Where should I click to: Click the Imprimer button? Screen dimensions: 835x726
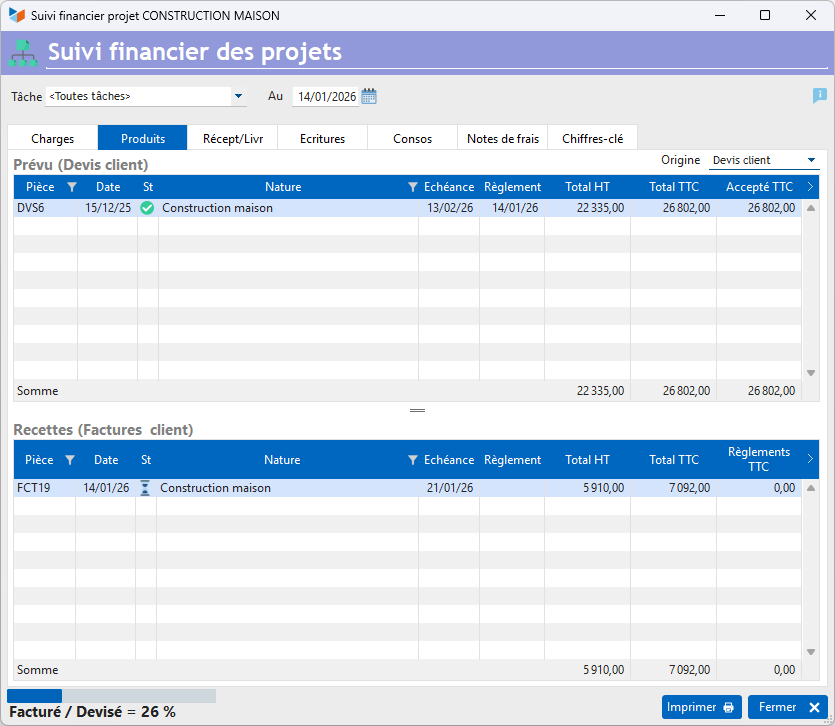tap(701, 707)
